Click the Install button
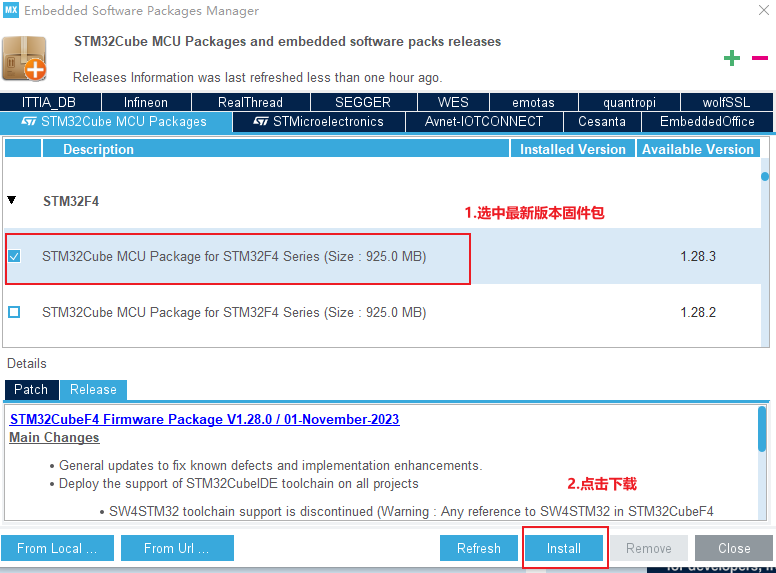 tap(564, 548)
